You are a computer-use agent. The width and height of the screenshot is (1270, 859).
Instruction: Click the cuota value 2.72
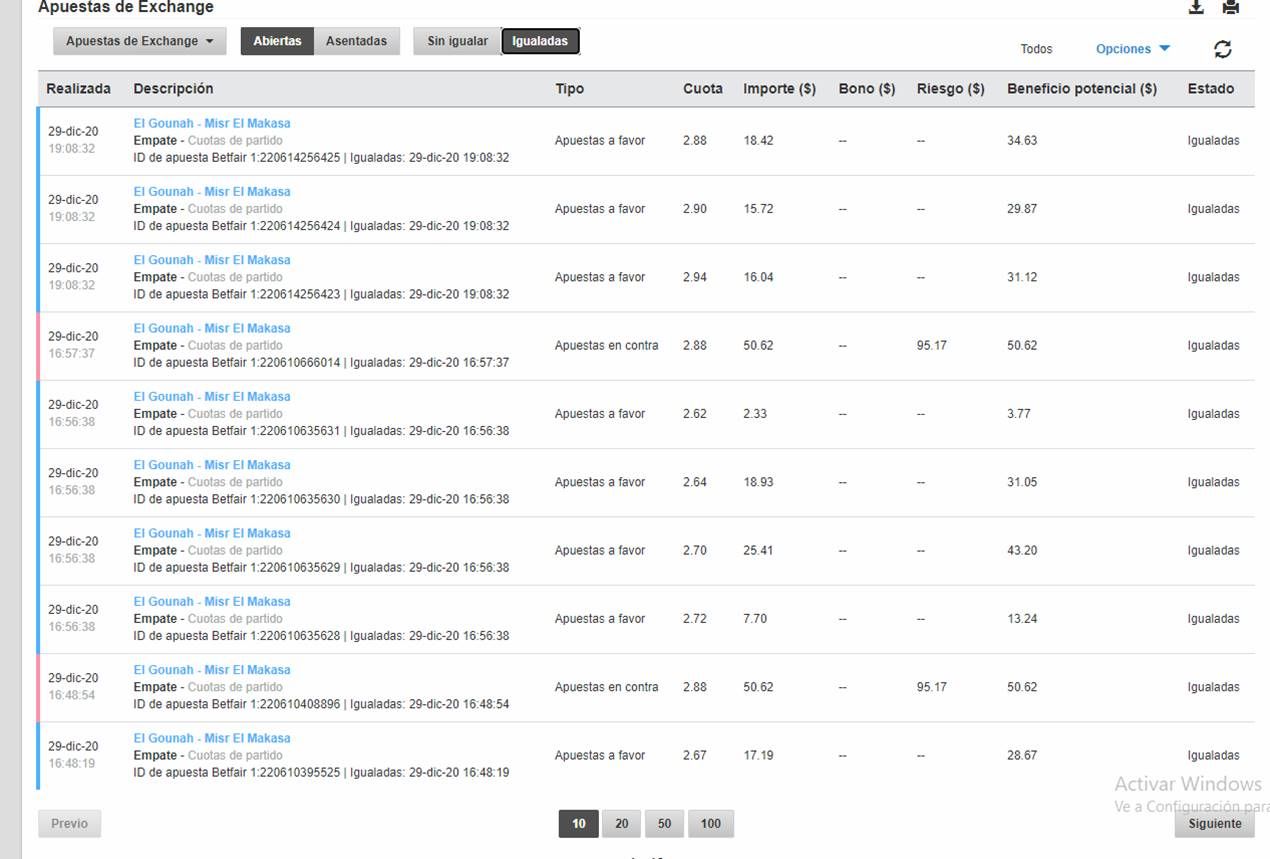695,619
